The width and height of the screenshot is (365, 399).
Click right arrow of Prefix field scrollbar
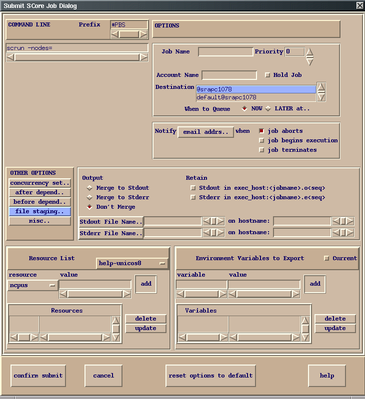[143, 34]
